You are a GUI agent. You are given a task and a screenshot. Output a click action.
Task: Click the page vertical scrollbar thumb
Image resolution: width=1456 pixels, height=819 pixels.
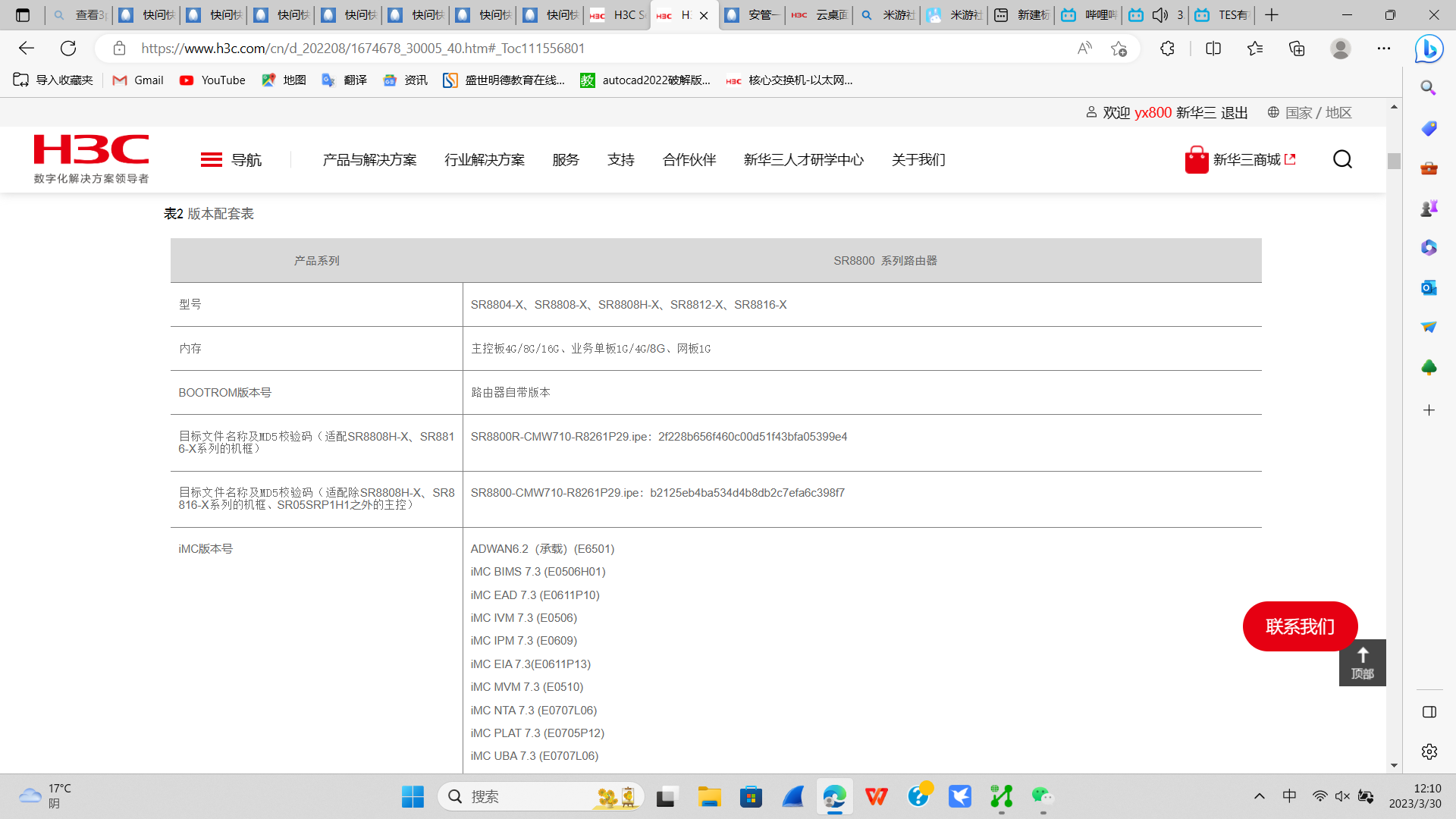(x=1394, y=161)
